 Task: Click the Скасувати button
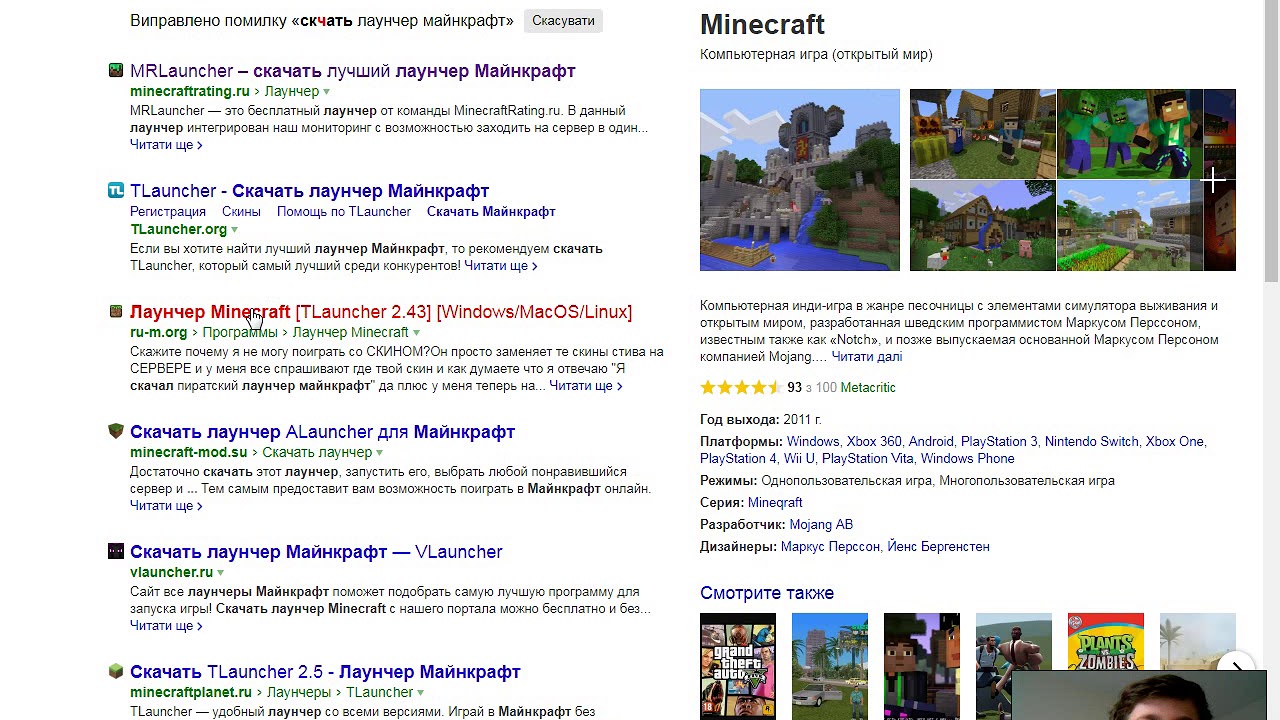[x=563, y=20]
